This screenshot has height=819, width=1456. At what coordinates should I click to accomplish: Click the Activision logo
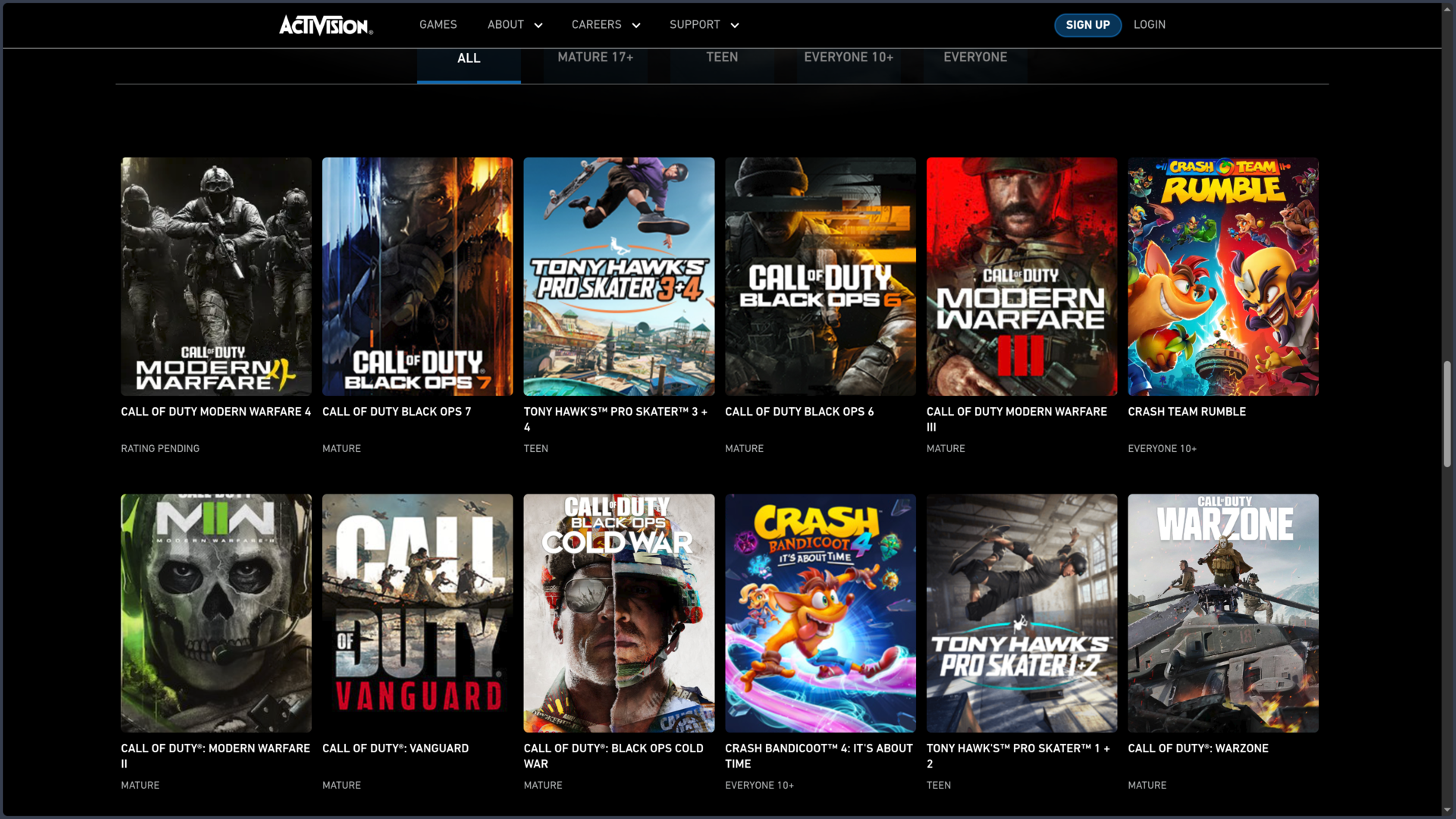point(326,25)
